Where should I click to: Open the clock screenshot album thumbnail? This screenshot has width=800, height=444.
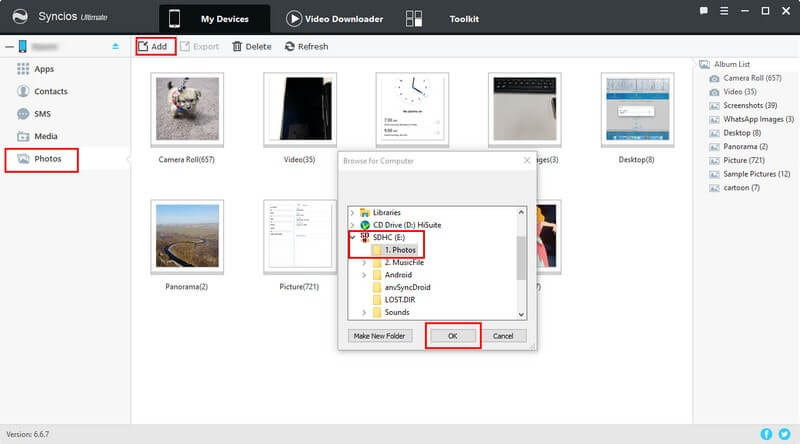tap(412, 109)
